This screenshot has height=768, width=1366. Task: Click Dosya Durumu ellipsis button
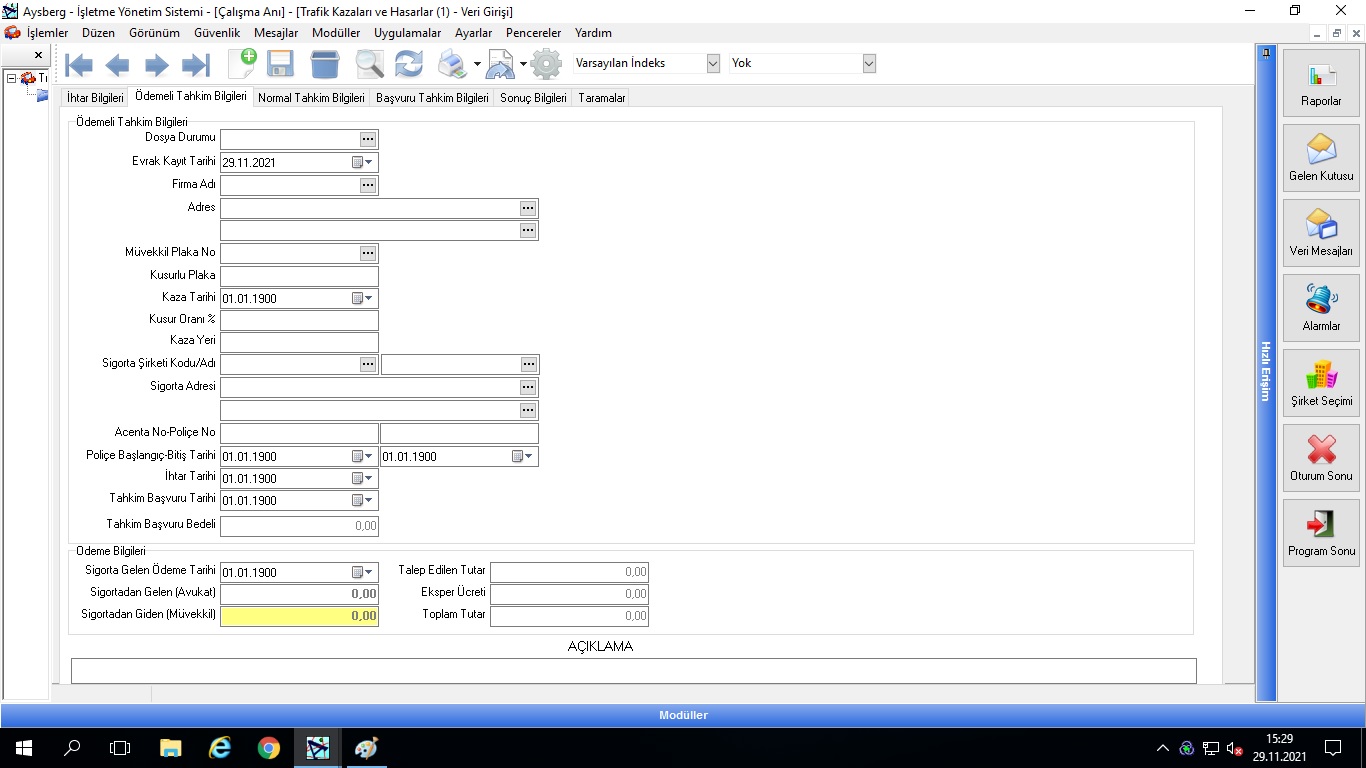(368, 139)
